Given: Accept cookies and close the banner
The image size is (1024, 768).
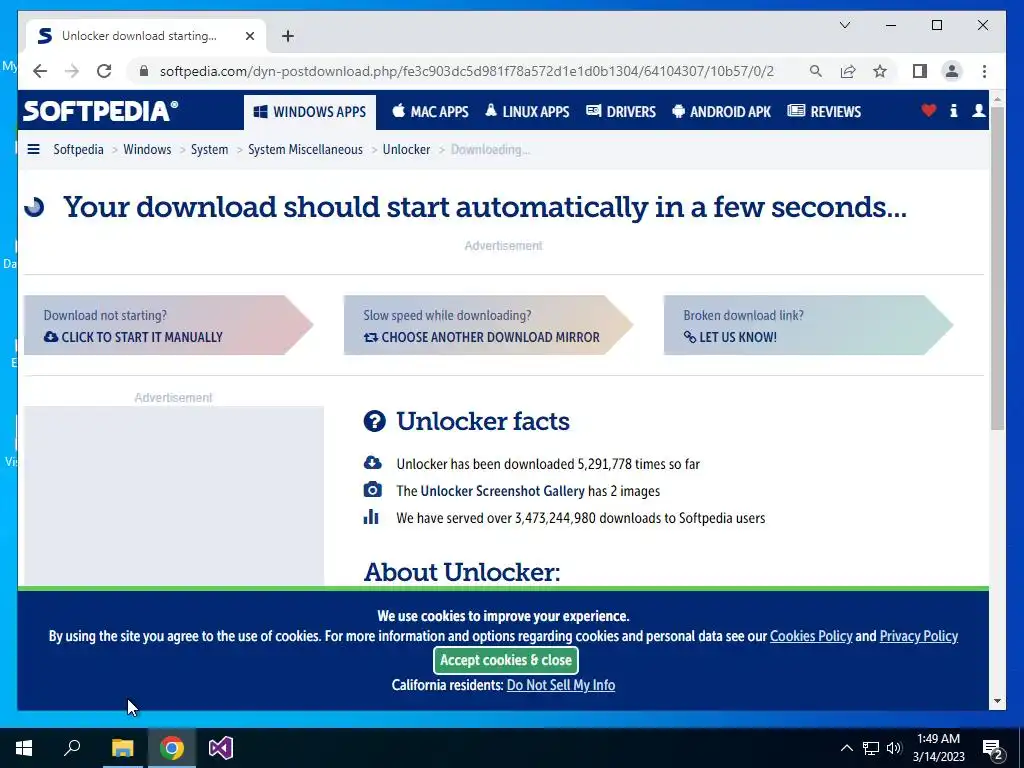Looking at the screenshot, I should pyautogui.click(x=505, y=660).
